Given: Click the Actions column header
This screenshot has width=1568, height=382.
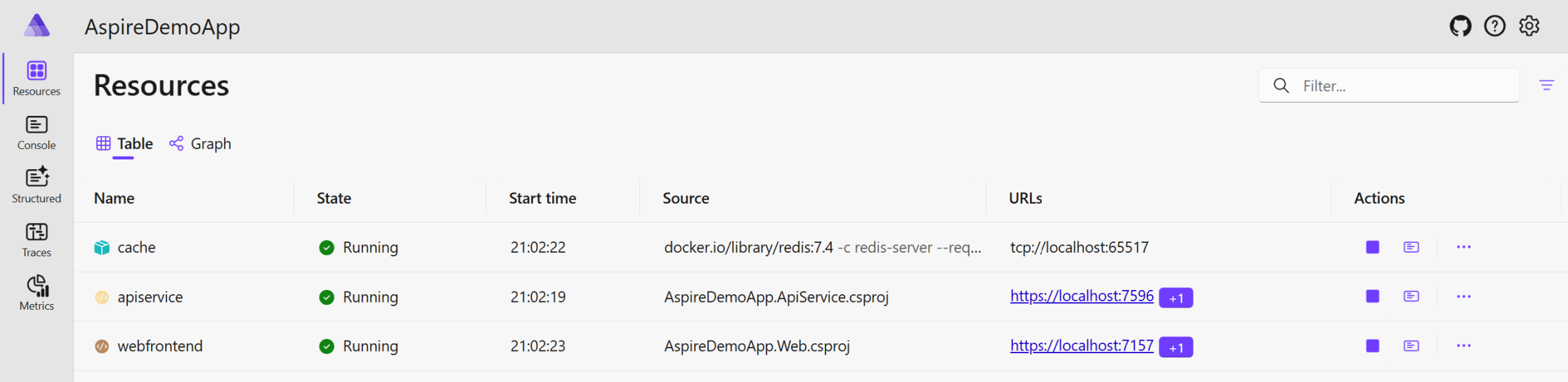Looking at the screenshot, I should pyautogui.click(x=1380, y=198).
